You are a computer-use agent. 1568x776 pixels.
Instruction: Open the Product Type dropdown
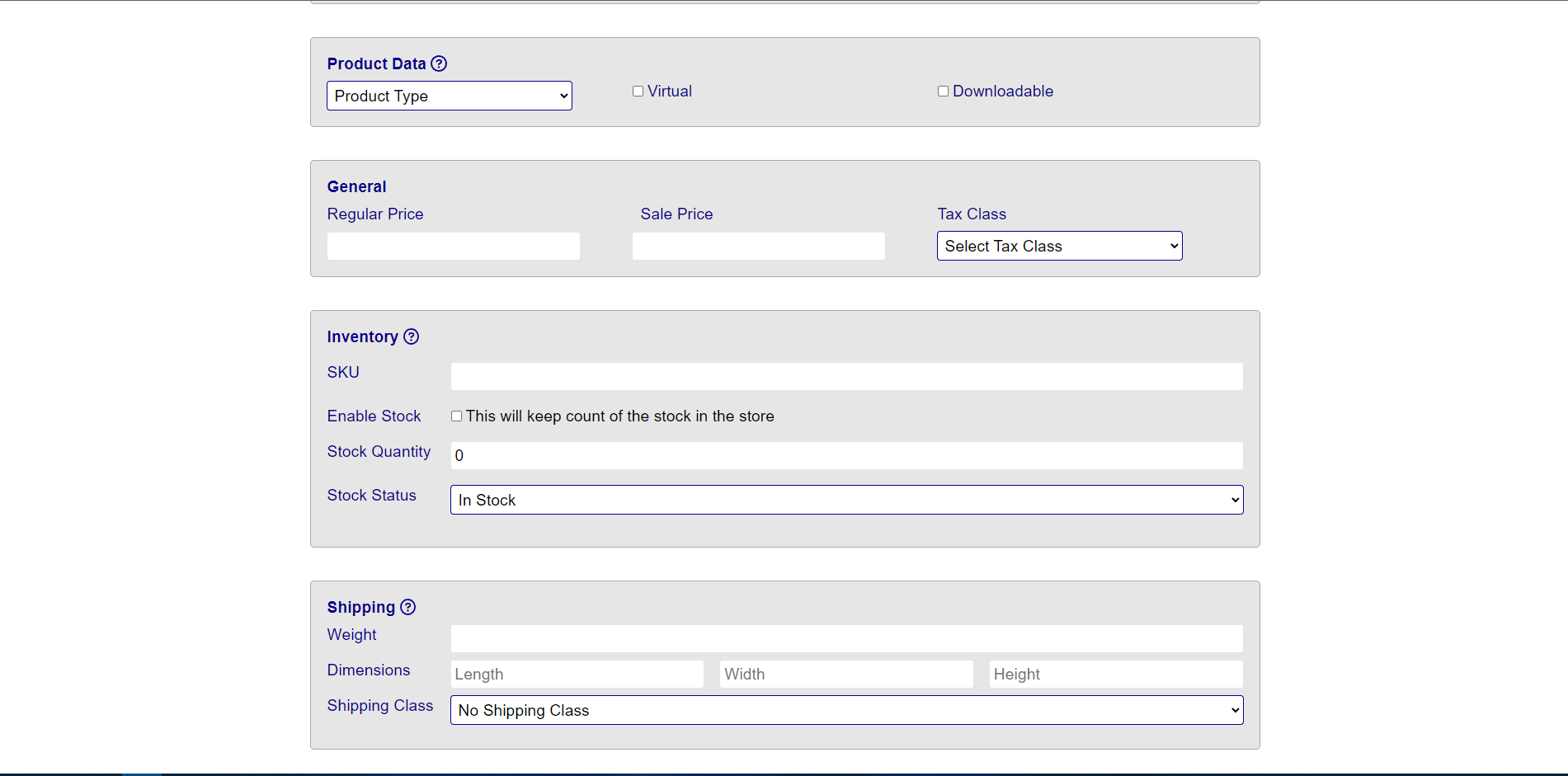(450, 96)
